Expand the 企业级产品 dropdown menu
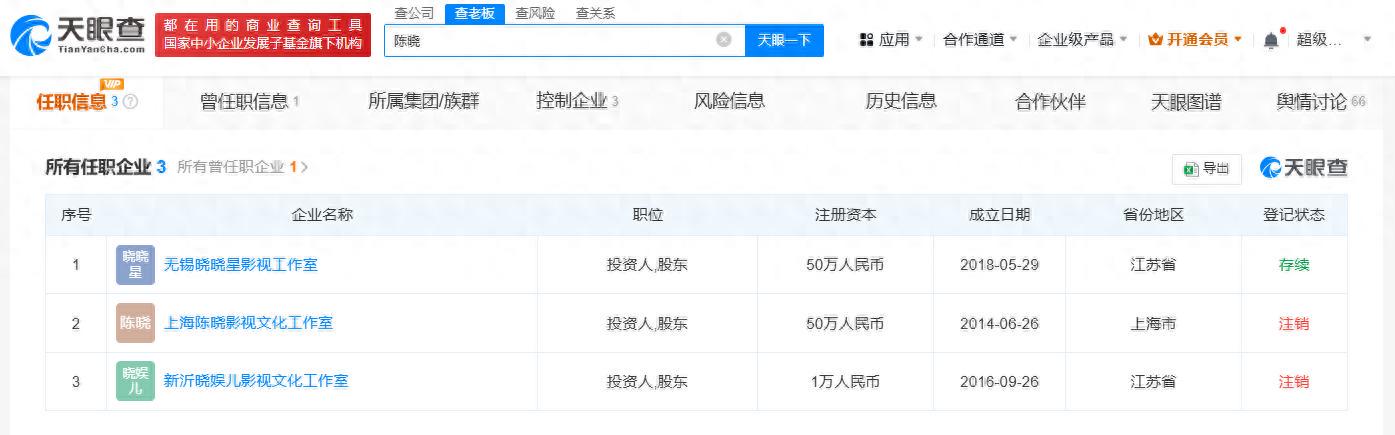Image resolution: width=1395 pixels, height=435 pixels. click(1082, 40)
